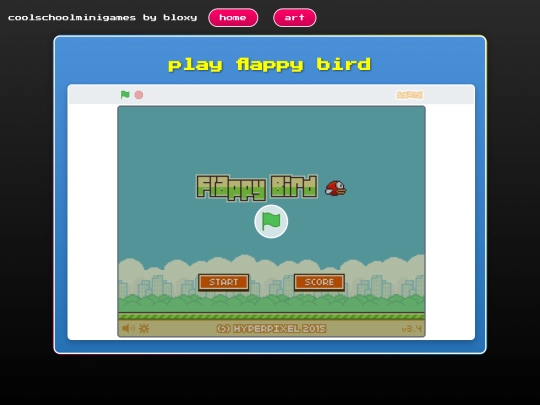Click the "(c) HYPERPIXEL 2015" credit text
This screenshot has height=405, width=540.
coord(271,329)
